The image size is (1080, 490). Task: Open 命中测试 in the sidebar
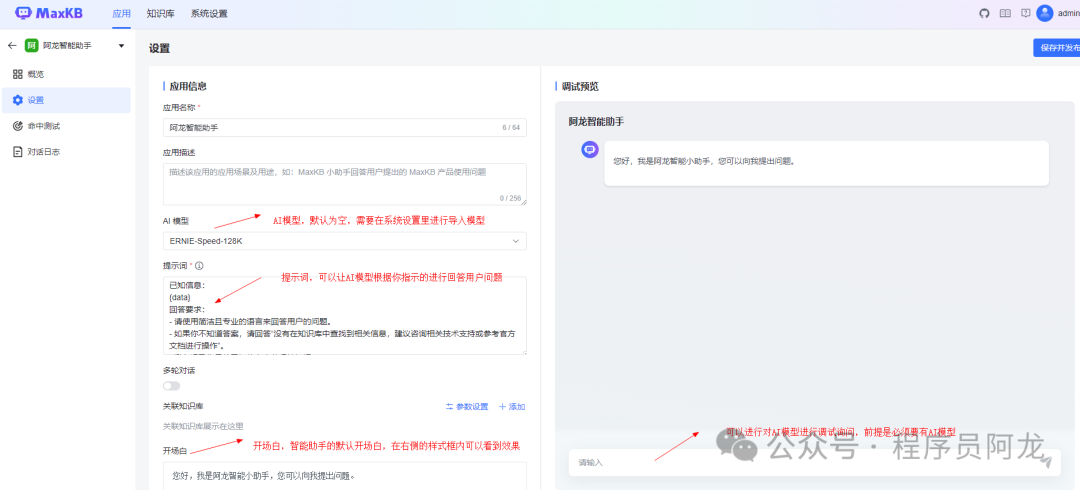click(43, 126)
